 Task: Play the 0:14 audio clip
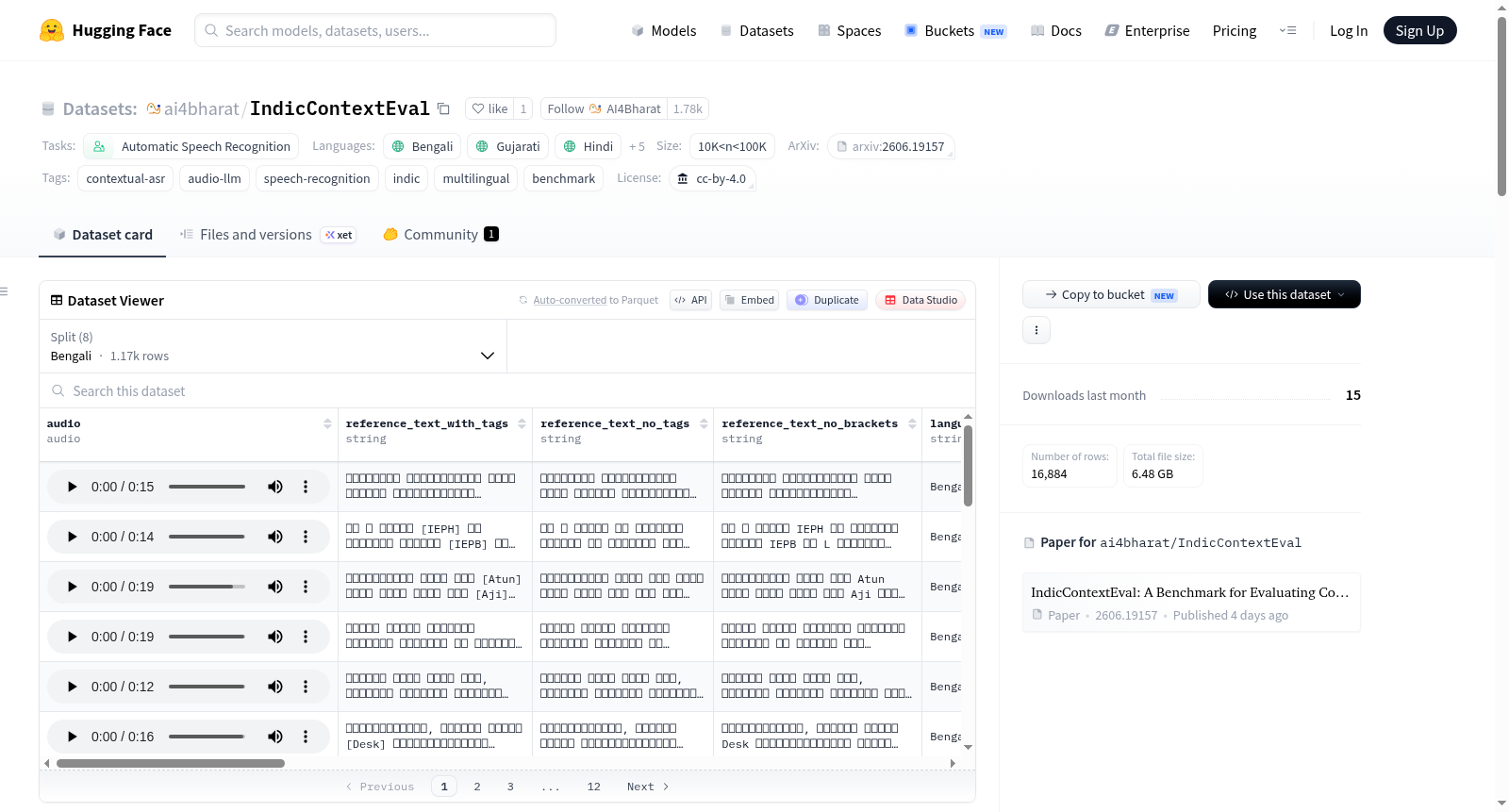pos(73,537)
